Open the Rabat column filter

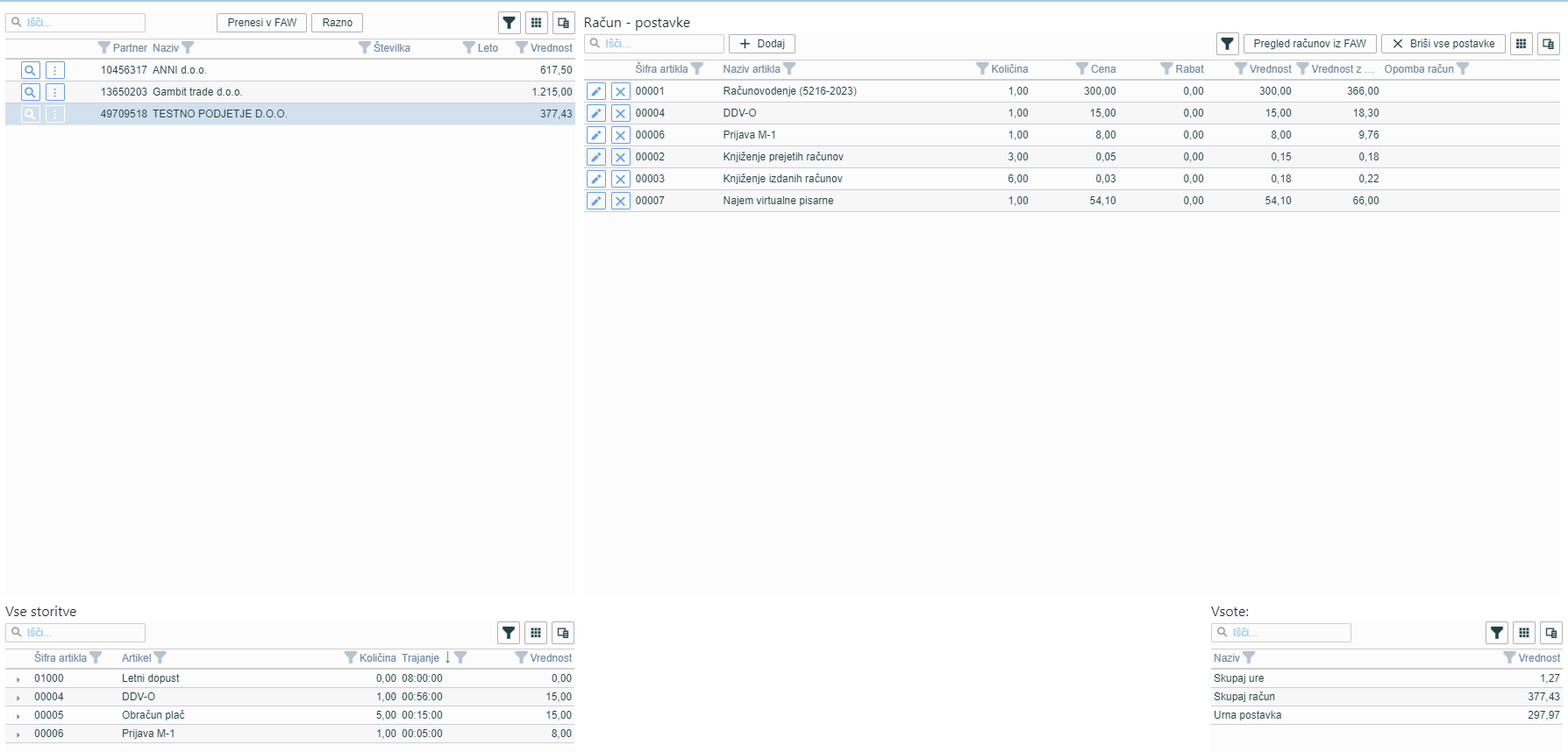[x=1166, y=68]
